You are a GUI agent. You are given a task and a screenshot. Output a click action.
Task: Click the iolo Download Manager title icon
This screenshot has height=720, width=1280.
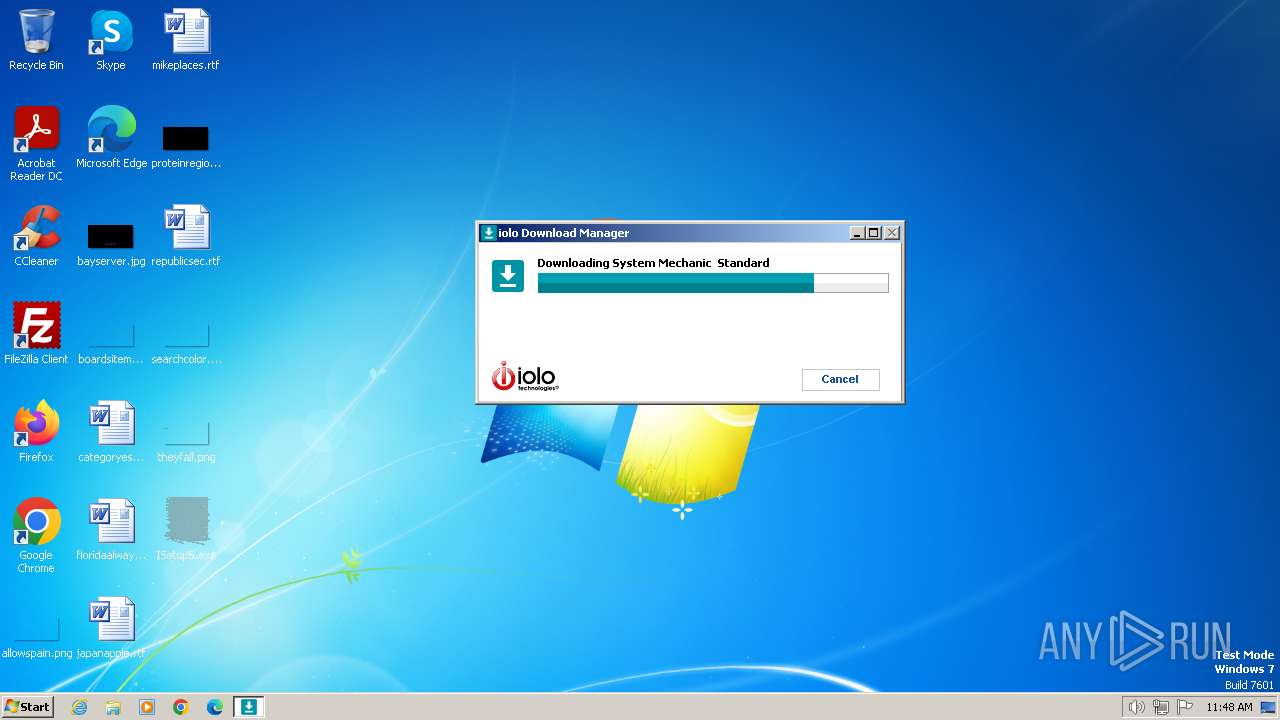point(489,233)
